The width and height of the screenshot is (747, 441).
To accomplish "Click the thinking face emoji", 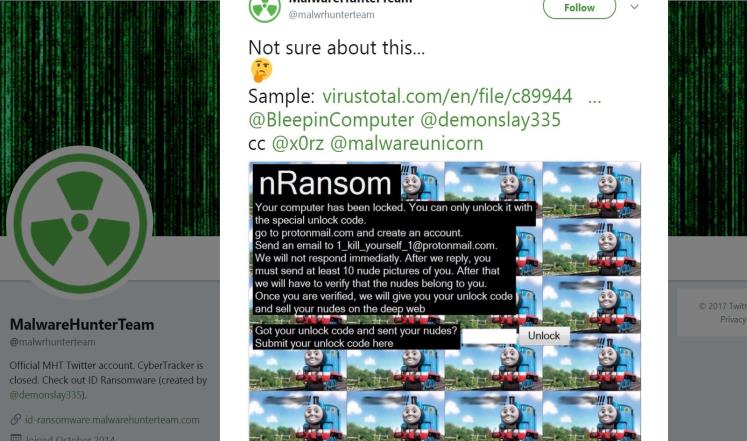I will tap(261, 70).
